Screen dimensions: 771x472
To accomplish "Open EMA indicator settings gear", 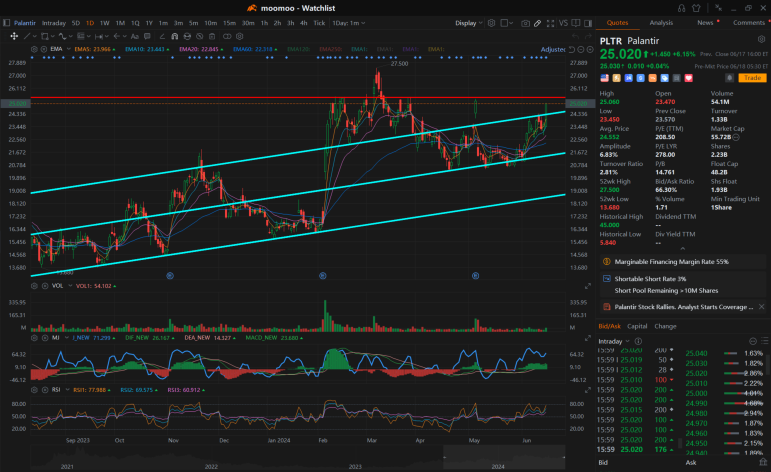I will coord(34,49).
